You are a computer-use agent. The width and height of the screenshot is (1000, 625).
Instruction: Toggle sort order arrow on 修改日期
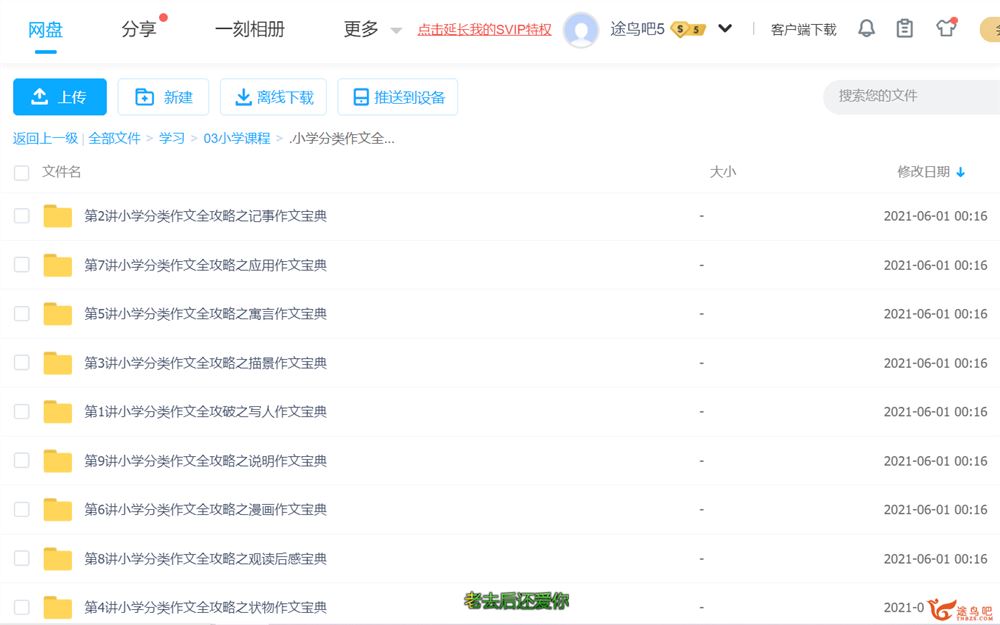pyautogui.click(x=961, y=172)
